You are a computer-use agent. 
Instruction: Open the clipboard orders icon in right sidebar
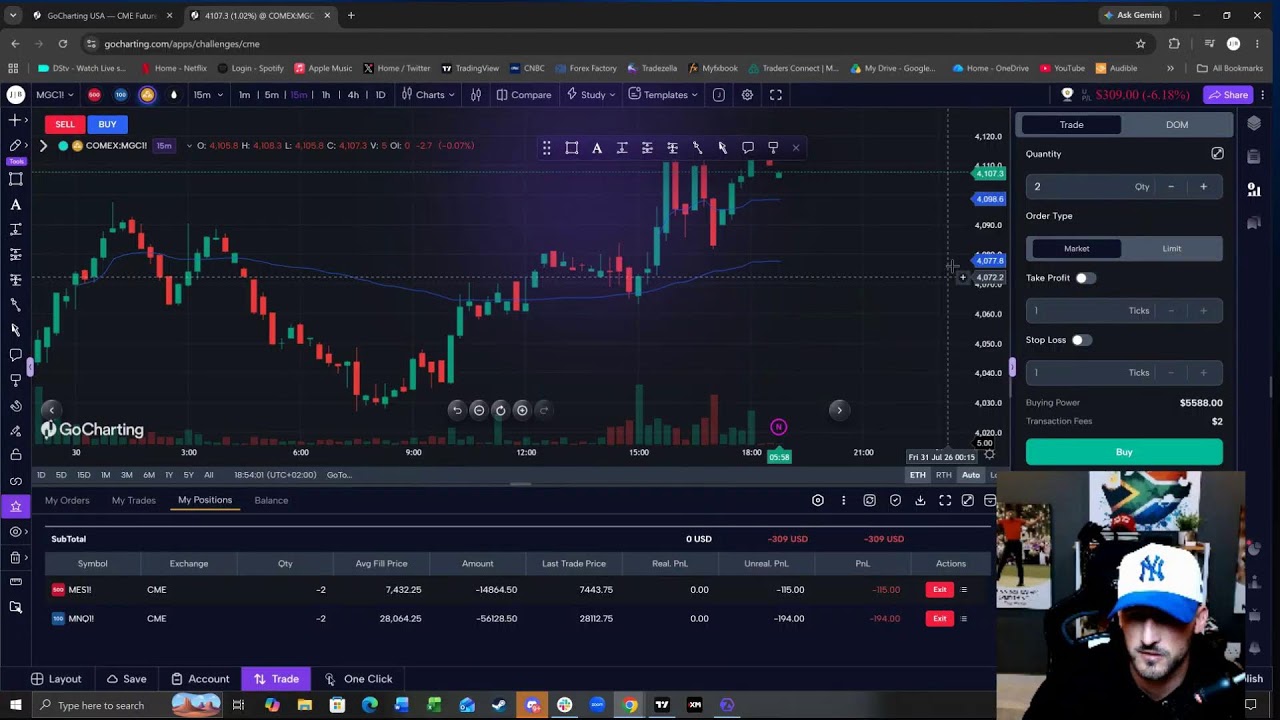pyautogui.click(x=1254, y=157)
